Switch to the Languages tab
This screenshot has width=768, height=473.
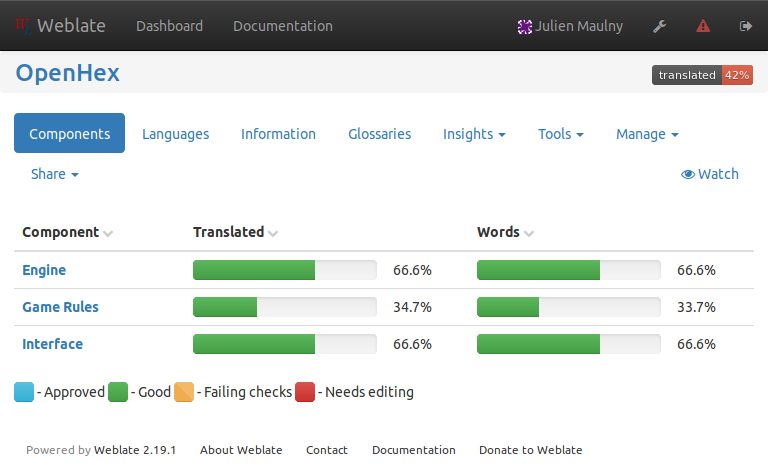(175, 134)
